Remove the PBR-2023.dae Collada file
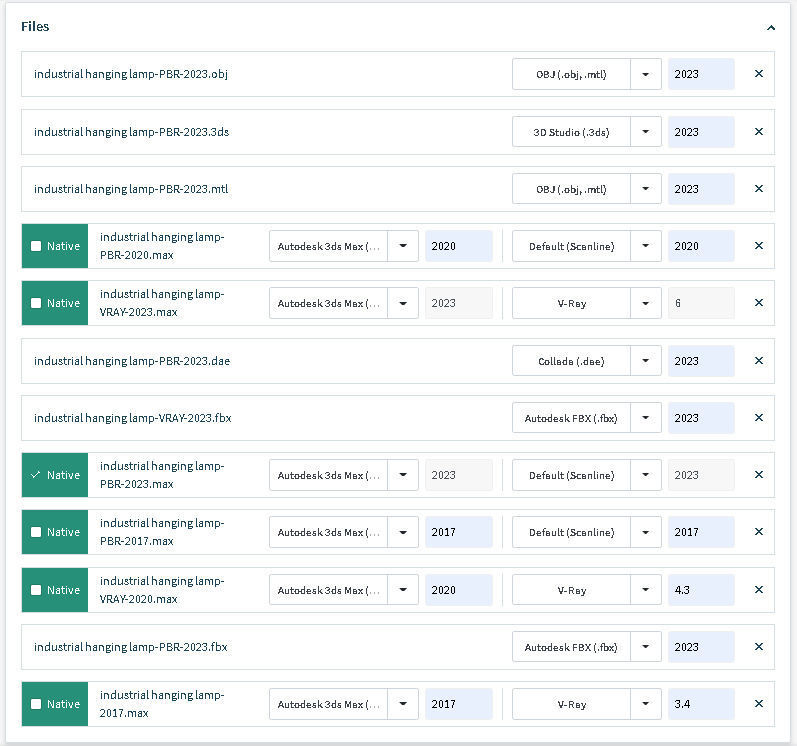The image size is (797, 746). [758, 361]
